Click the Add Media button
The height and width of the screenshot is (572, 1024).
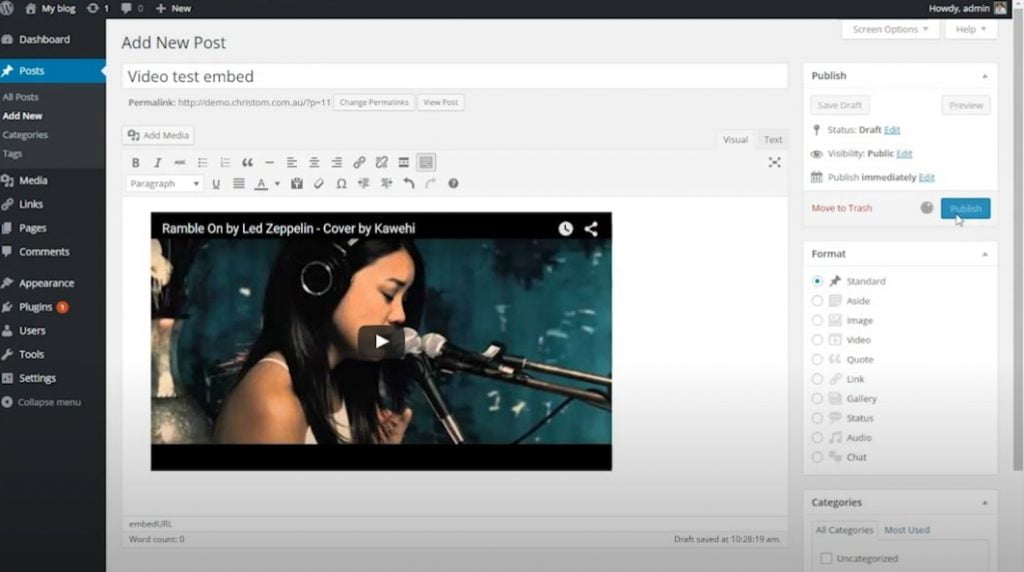coord(158,135)
